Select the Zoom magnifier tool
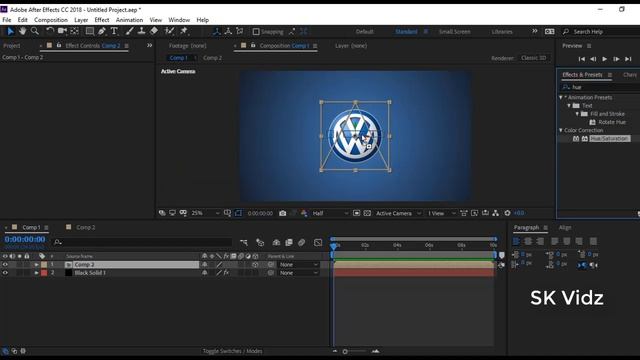 point(35,31)
